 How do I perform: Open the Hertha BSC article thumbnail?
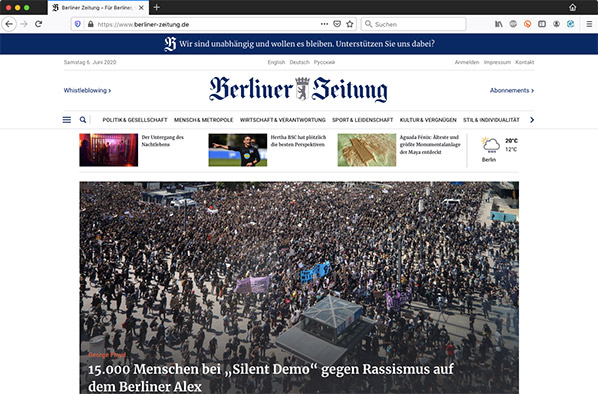[x=238, y=150]
